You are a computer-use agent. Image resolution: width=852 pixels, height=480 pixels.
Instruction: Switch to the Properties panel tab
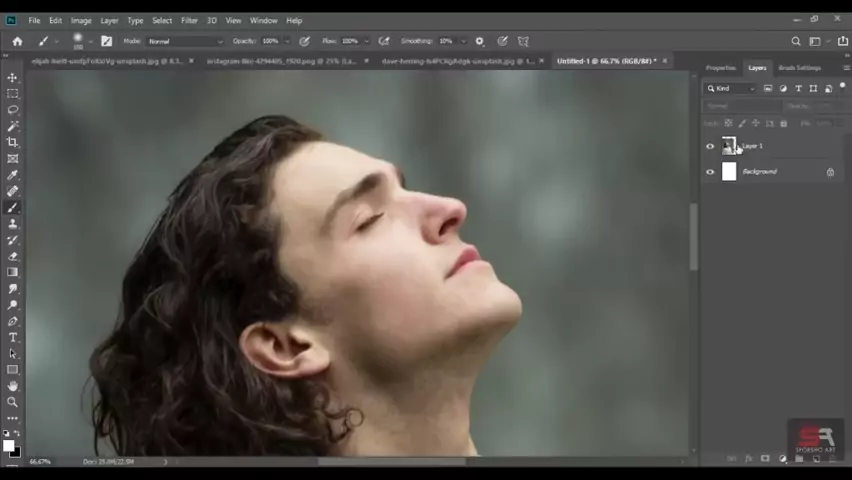pos(720,68)
